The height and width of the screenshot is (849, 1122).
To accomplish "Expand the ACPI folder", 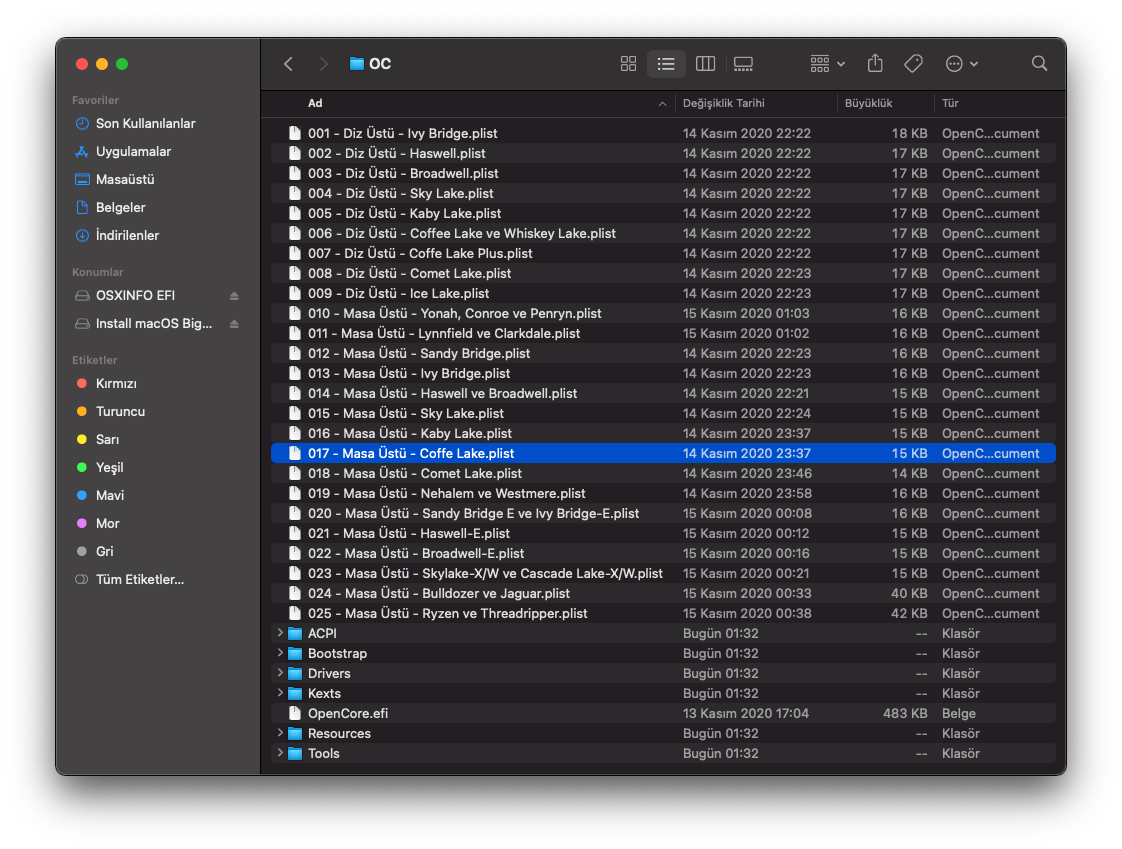I will (279, 633).
